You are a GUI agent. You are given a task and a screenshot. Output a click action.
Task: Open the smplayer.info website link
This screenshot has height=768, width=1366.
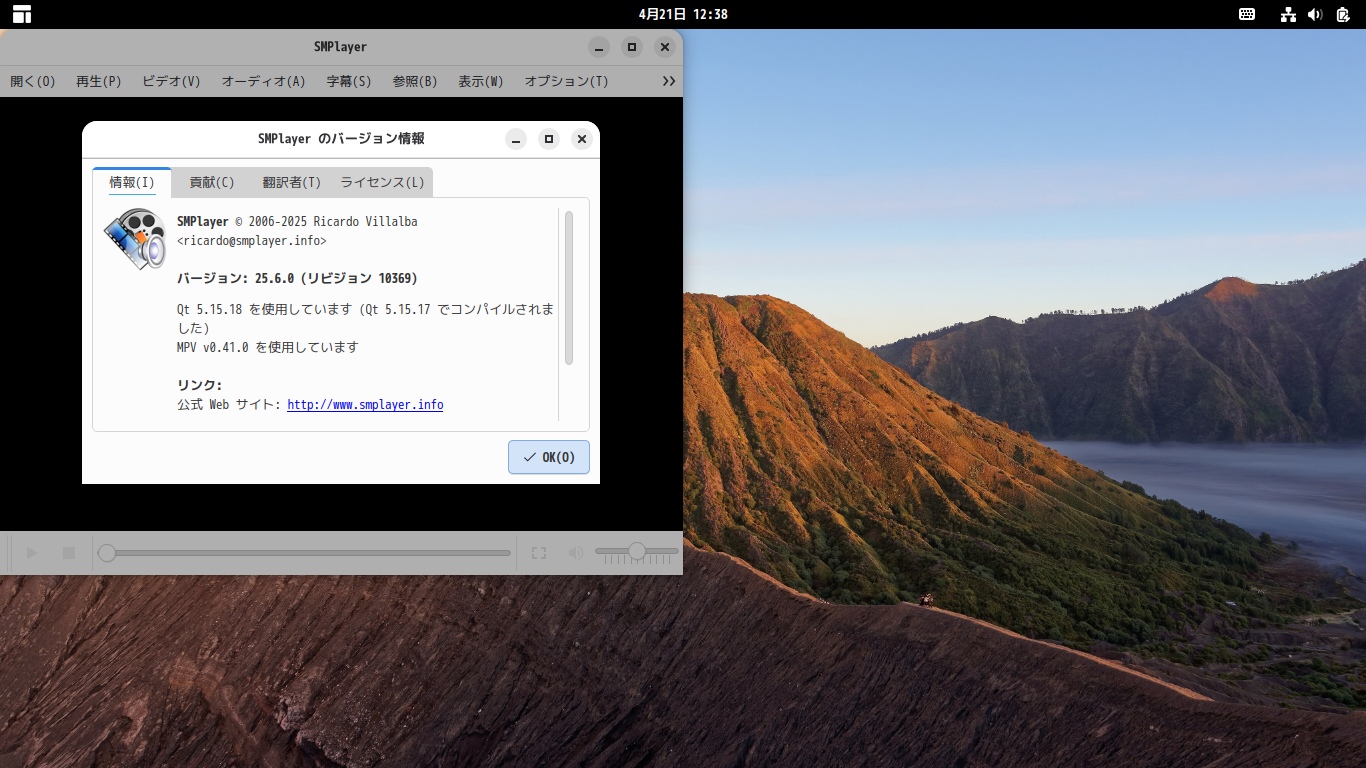pyautogui.click(x=365, y=405)
